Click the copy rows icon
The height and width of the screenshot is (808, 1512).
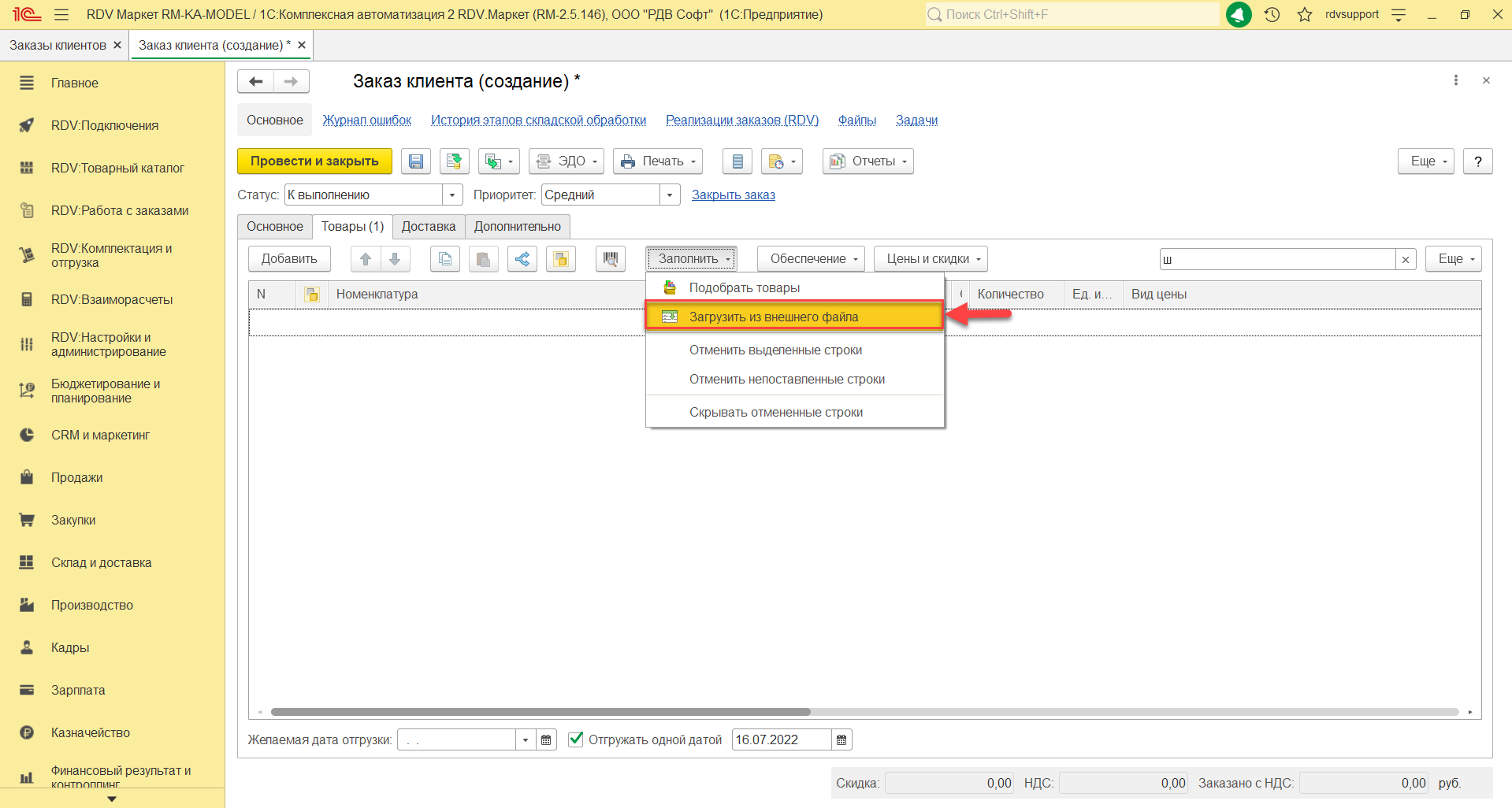(x=445, y=259)
